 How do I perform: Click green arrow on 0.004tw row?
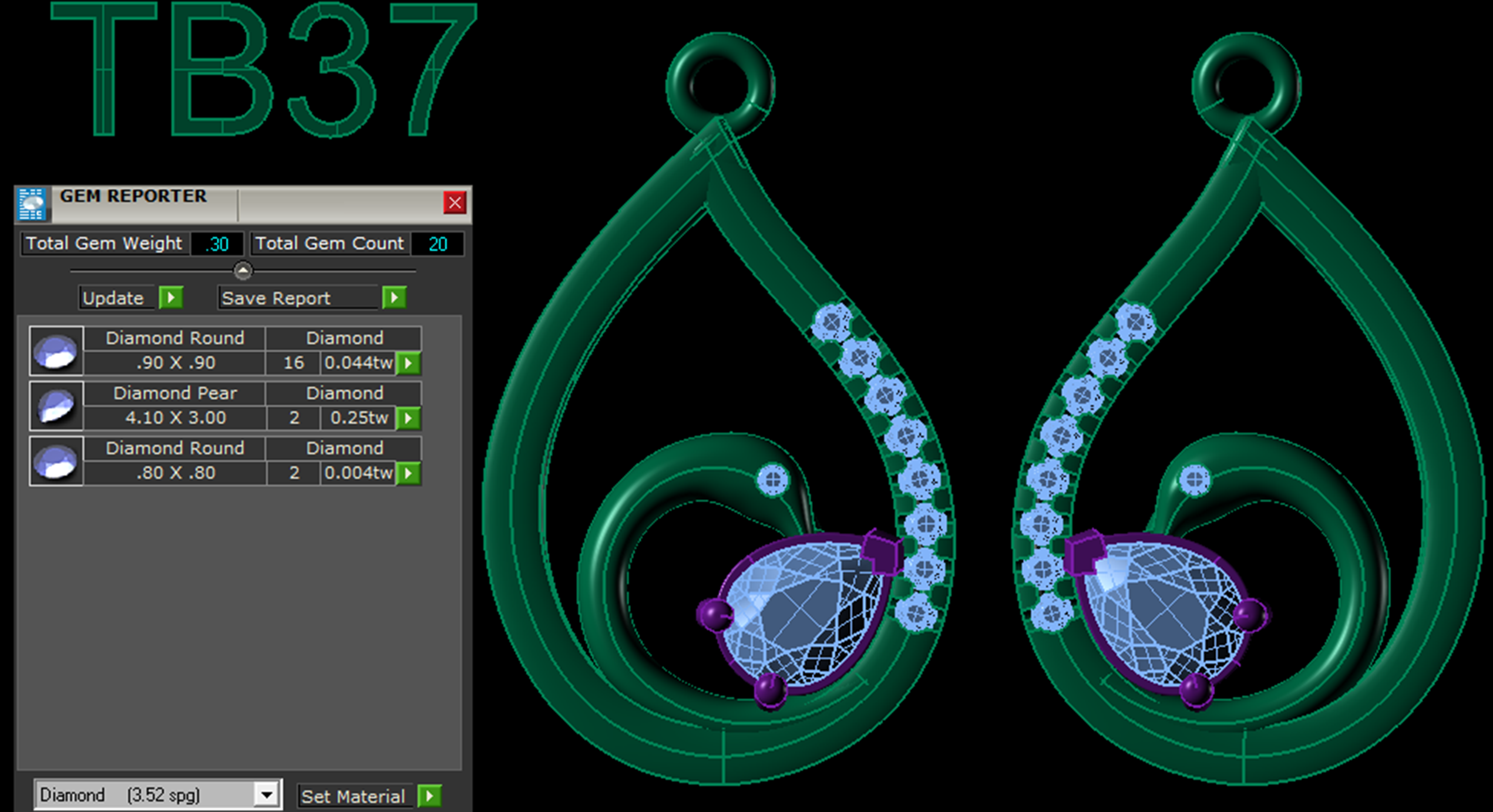coord(409,473)
